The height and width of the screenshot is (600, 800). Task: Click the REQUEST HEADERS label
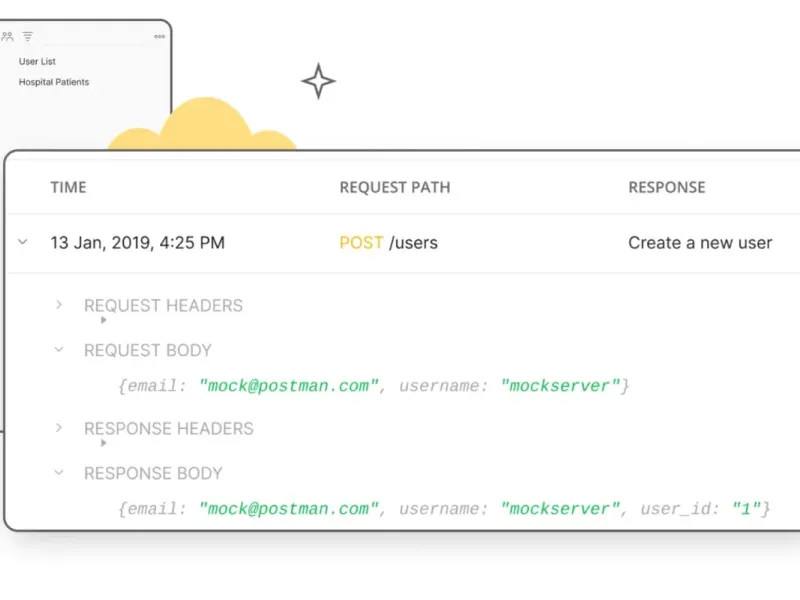163,306
